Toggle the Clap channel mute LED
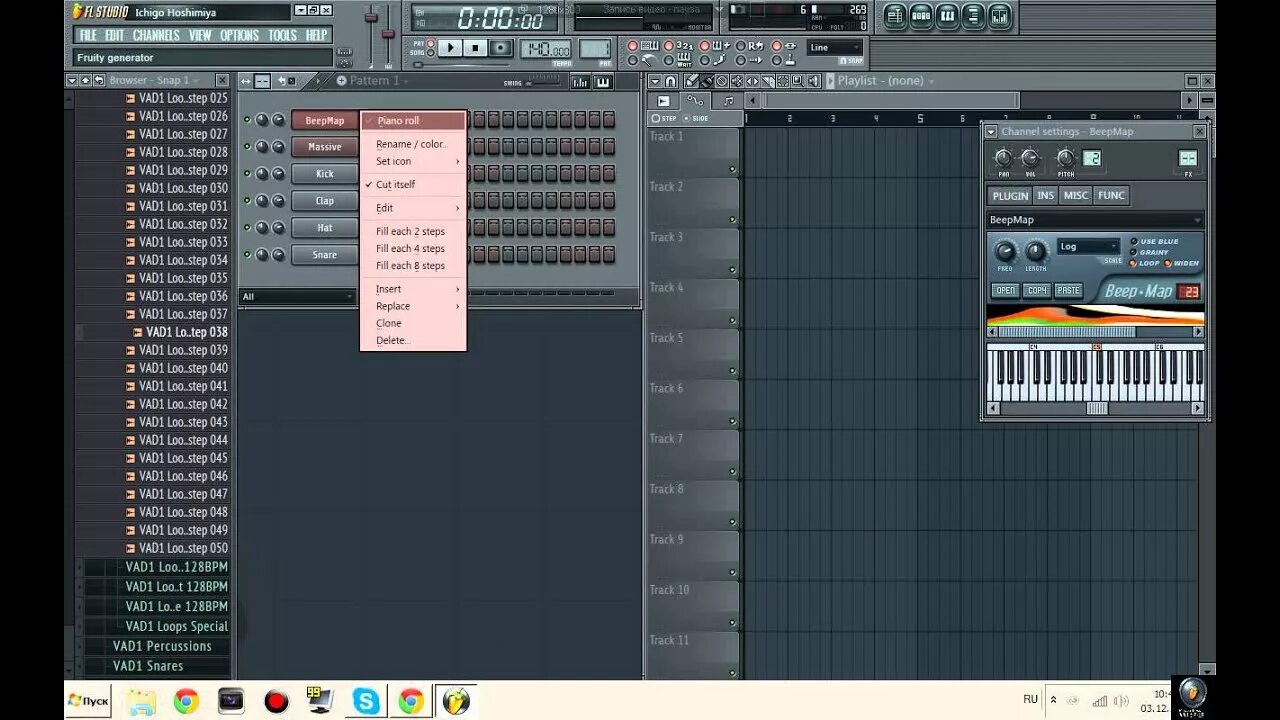Viewport: 1280px width, 720px height. point(247,201)
